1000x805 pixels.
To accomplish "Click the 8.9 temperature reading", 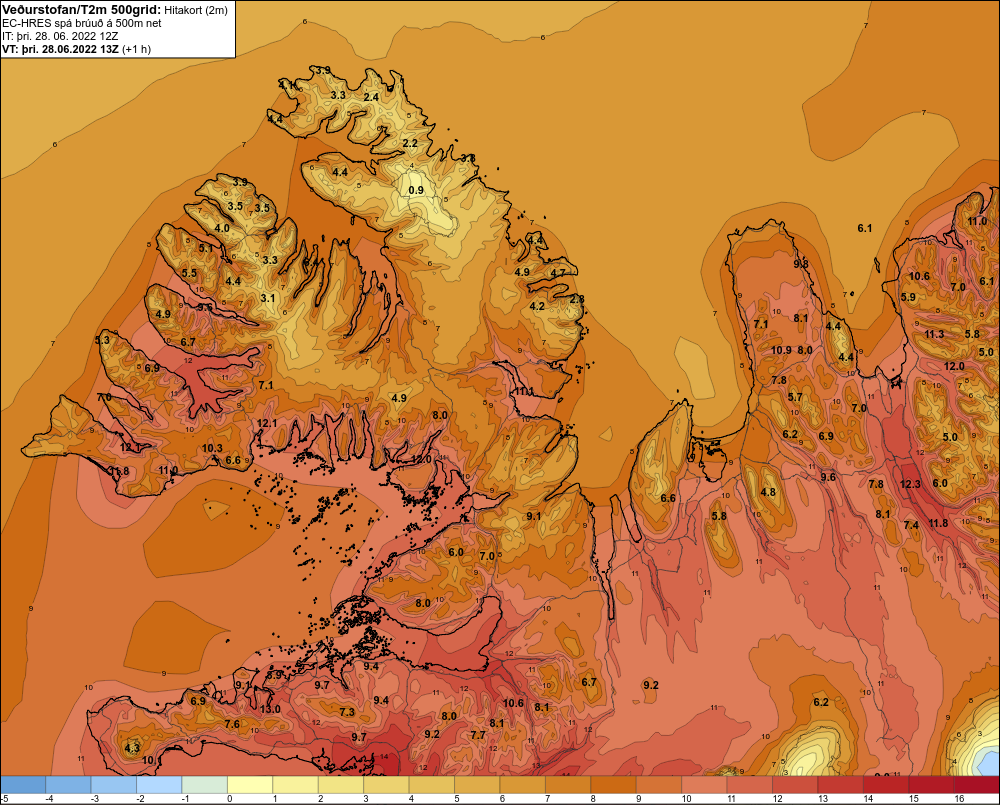I will click(x=274, y=674).
